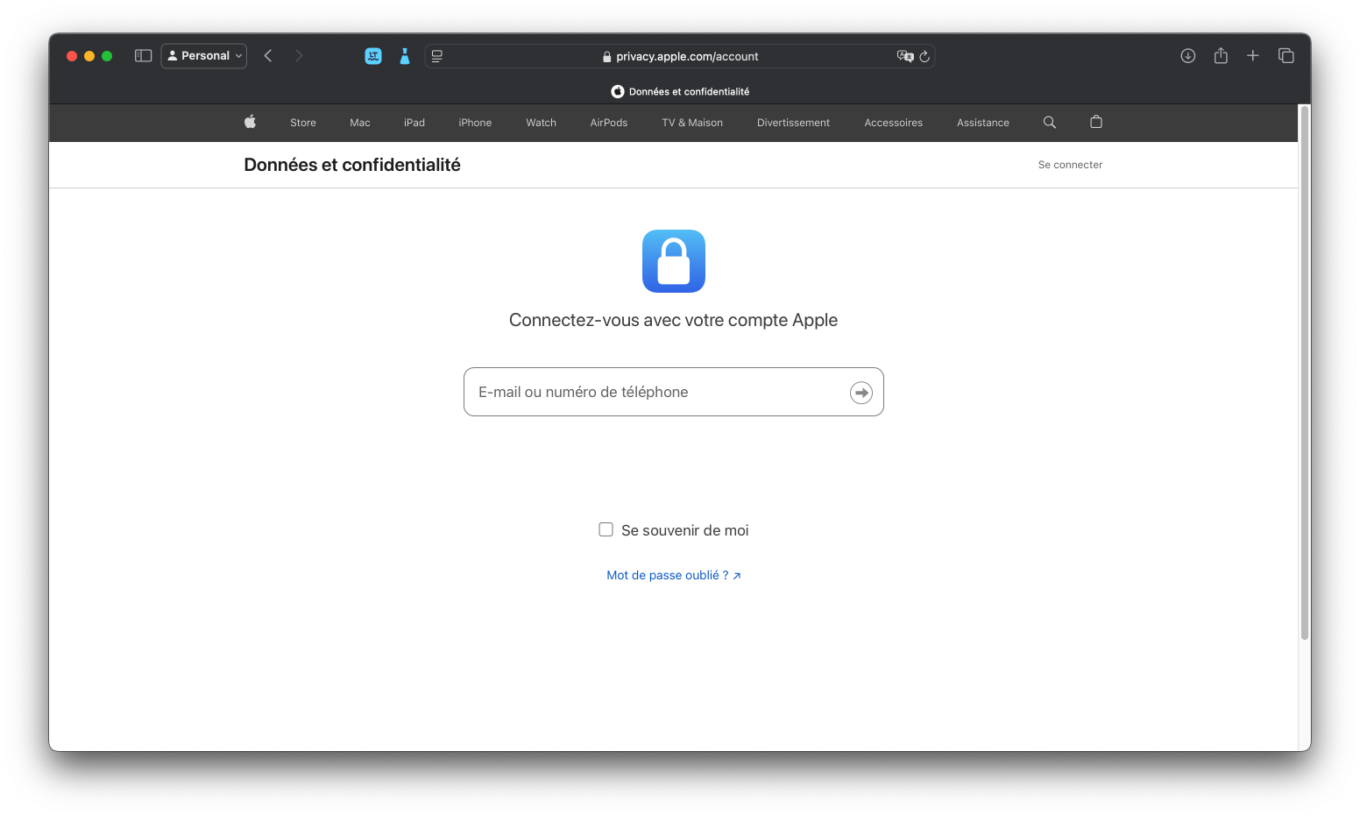Open the Watch menu
1360x816 pixels.
coord(541,123)
